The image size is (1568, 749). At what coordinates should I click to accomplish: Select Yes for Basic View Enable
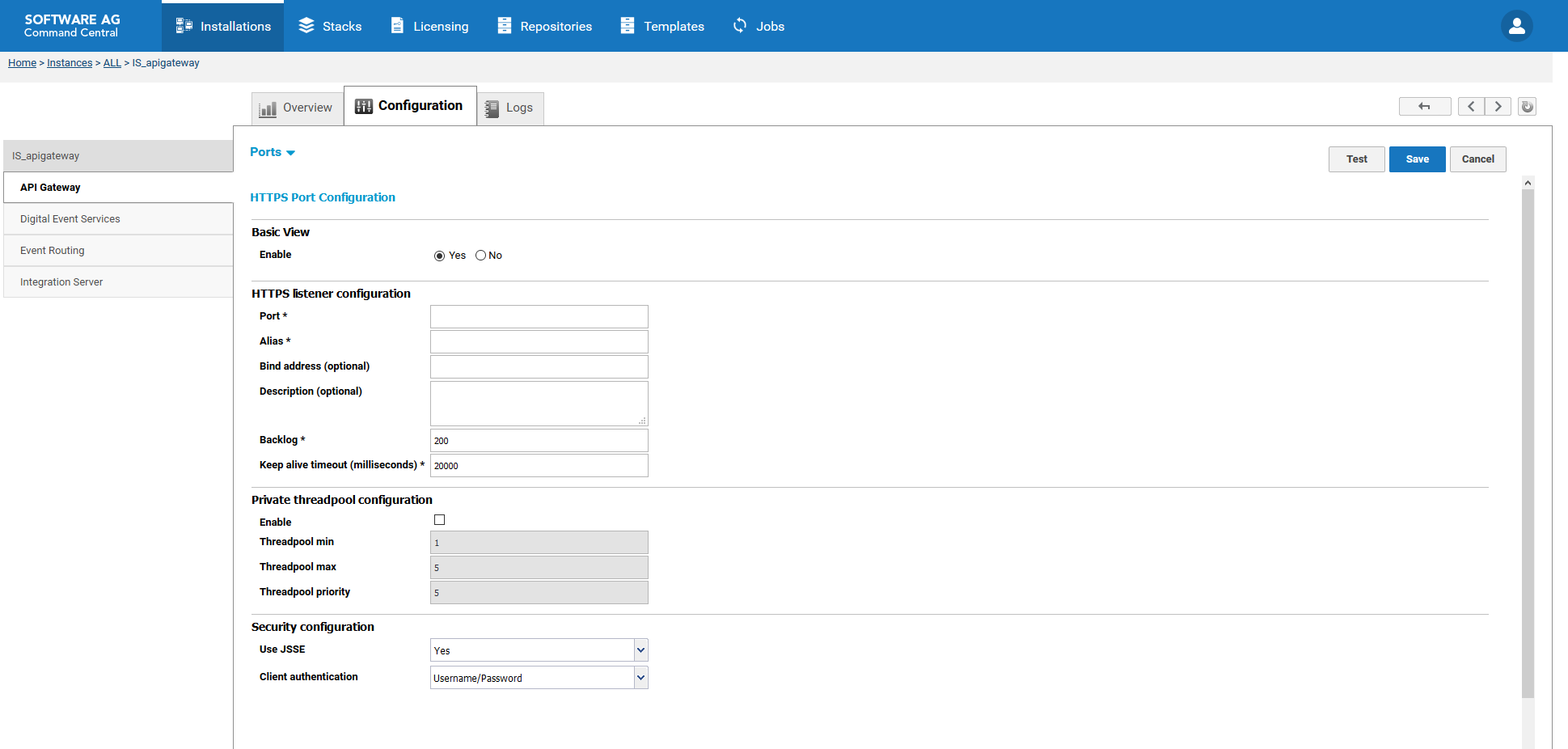click(439, 256)
